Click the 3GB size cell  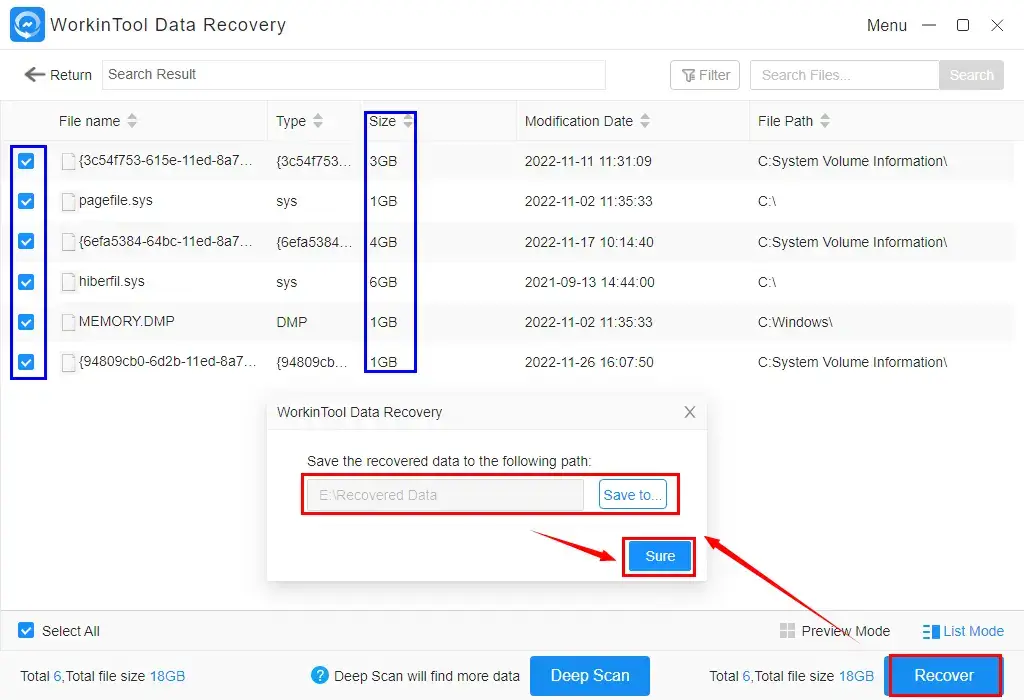pos(383,161)
